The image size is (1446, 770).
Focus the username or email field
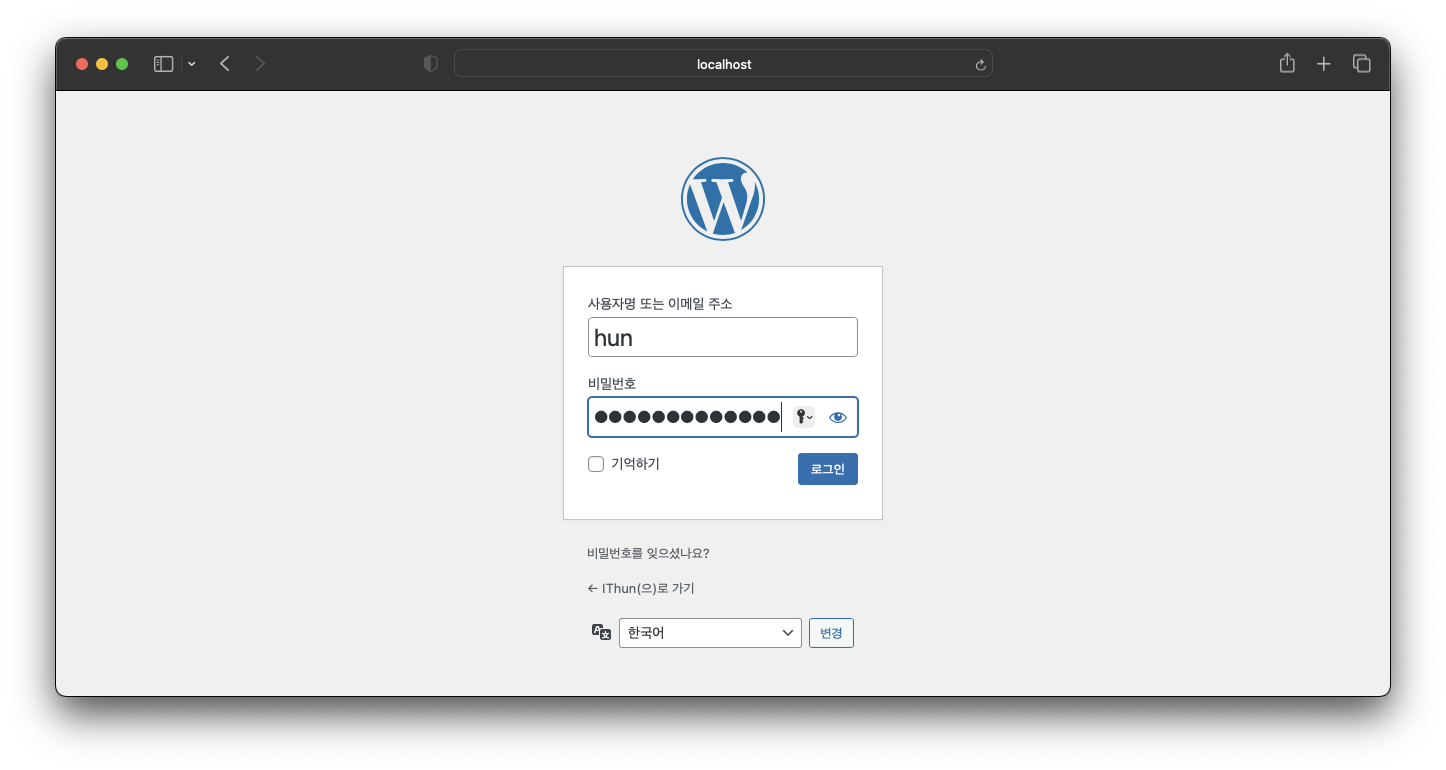[723, 337]
